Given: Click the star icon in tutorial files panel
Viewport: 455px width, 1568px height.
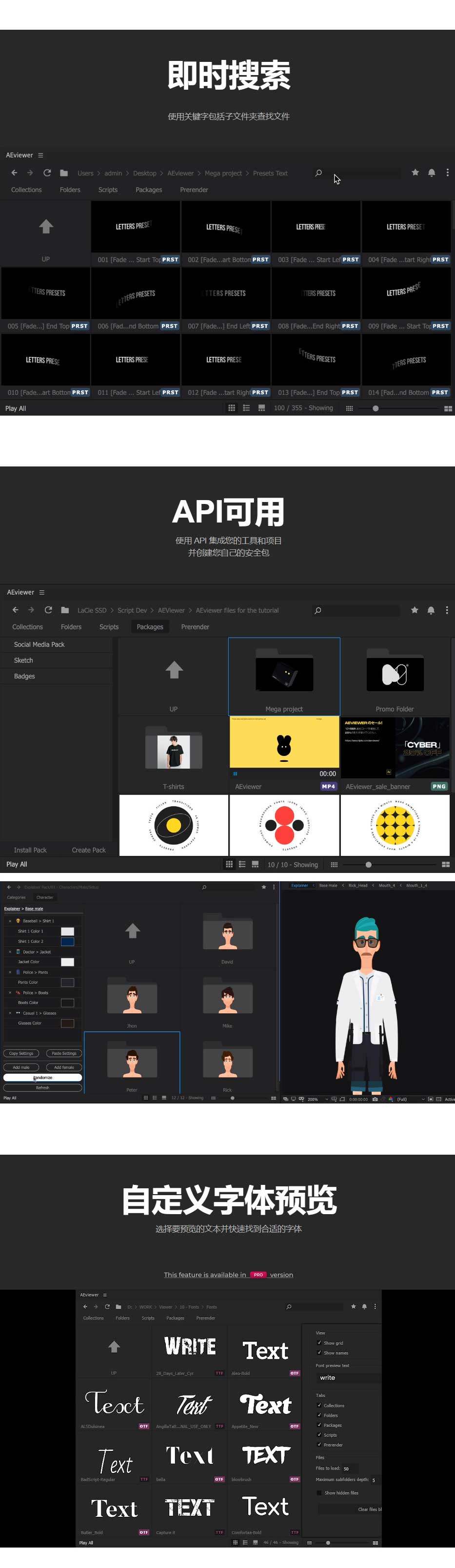Looking at the screenshot, I should (x=414, y=609).
